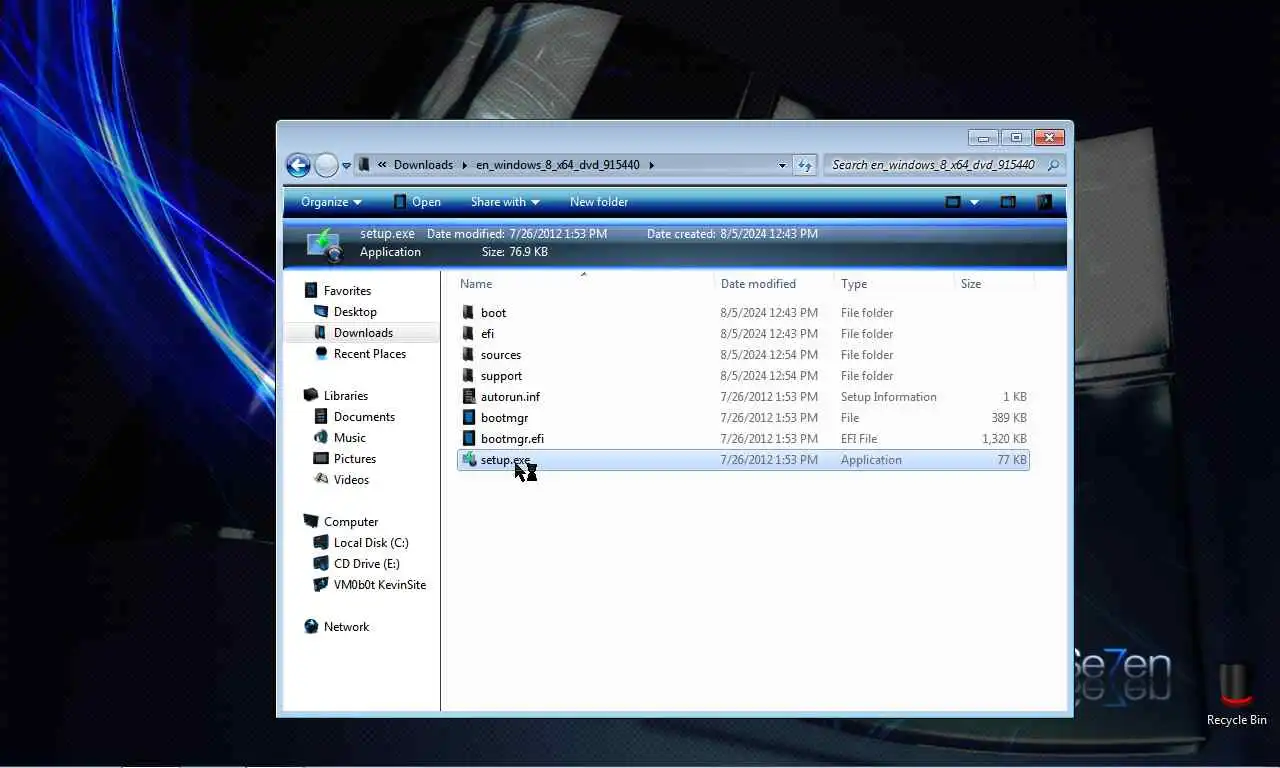Image resolution: width=1280 pixels, height=768 pixels.
Task: Click the Setup Information type cell
Action: pyautogui.click(x=889, y=397)
